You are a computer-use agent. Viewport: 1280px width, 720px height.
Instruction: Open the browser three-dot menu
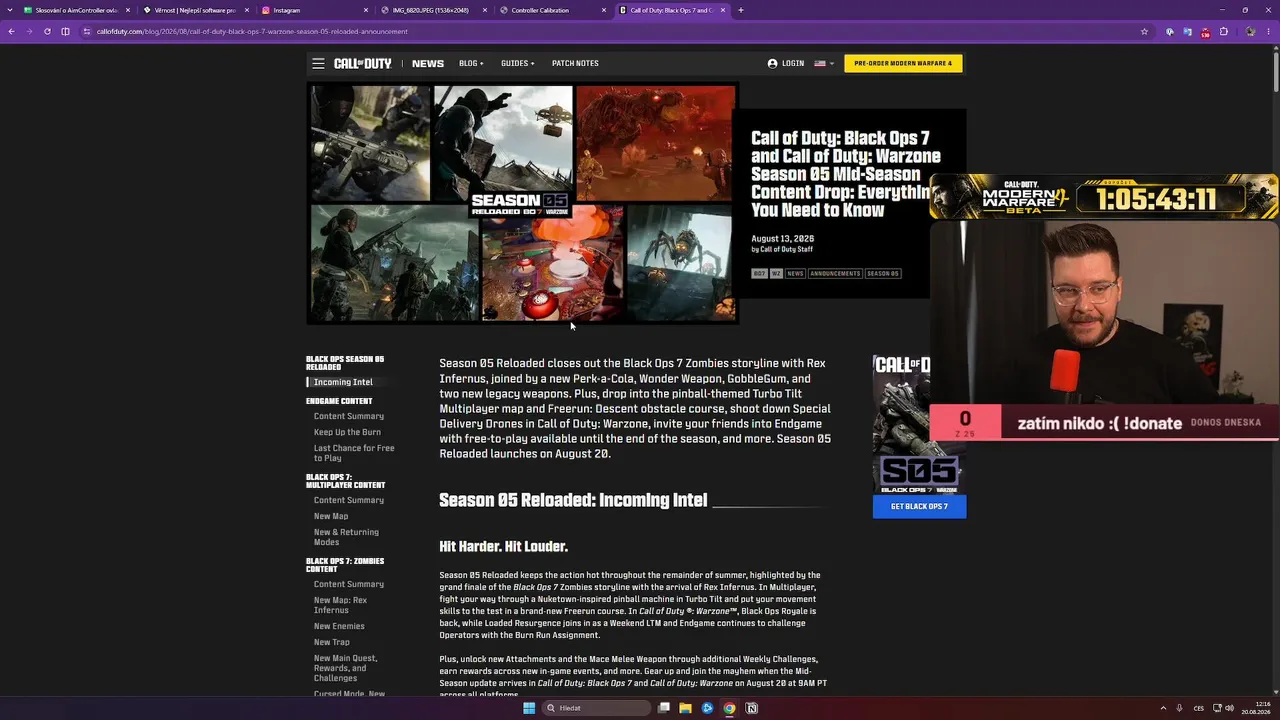tap(1268, 31)
